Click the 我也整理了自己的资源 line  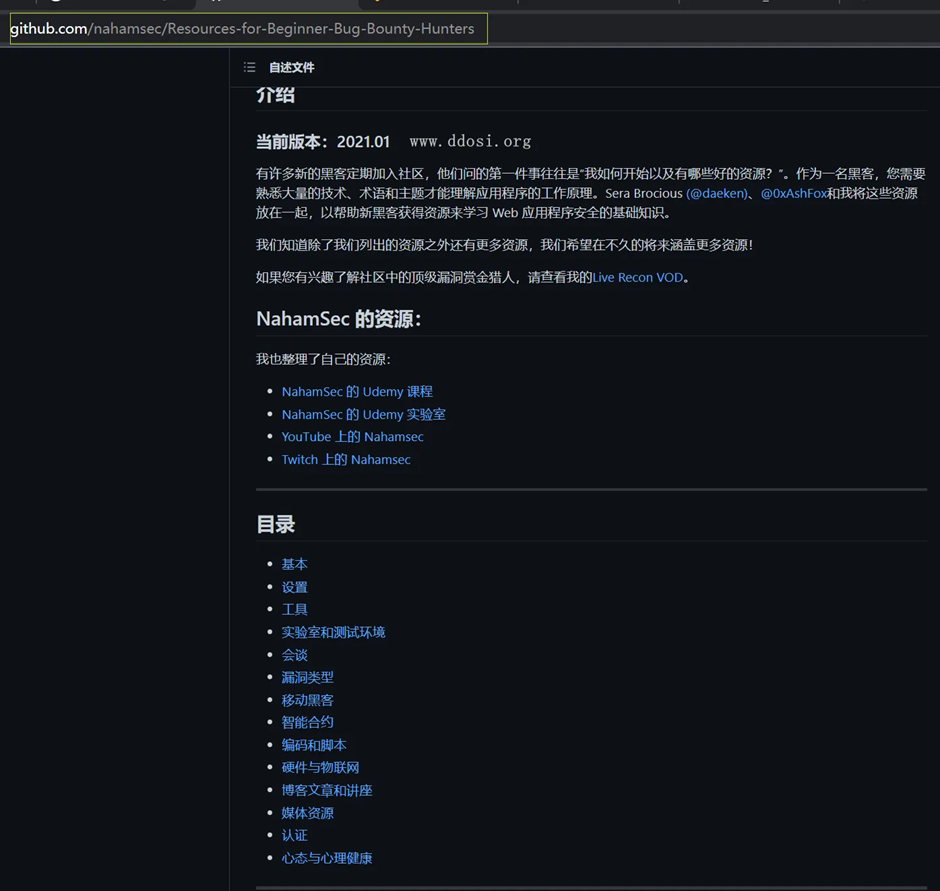point(323,359)
